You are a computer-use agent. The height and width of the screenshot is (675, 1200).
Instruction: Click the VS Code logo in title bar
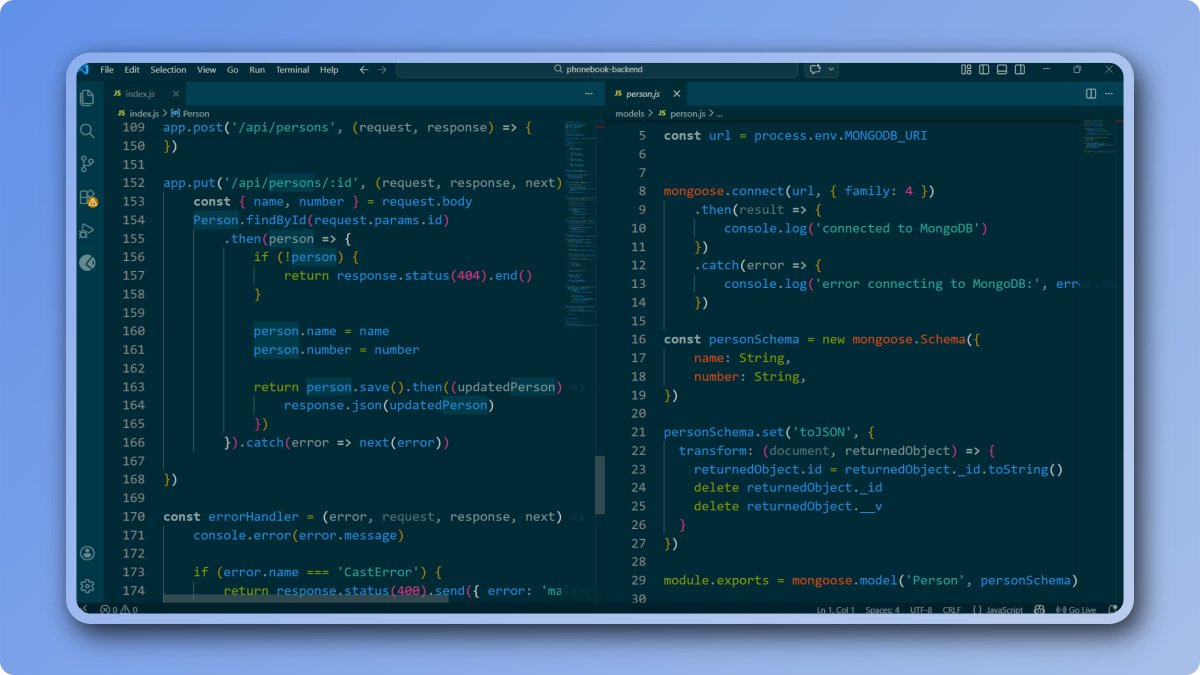click(x=84, y=70)
